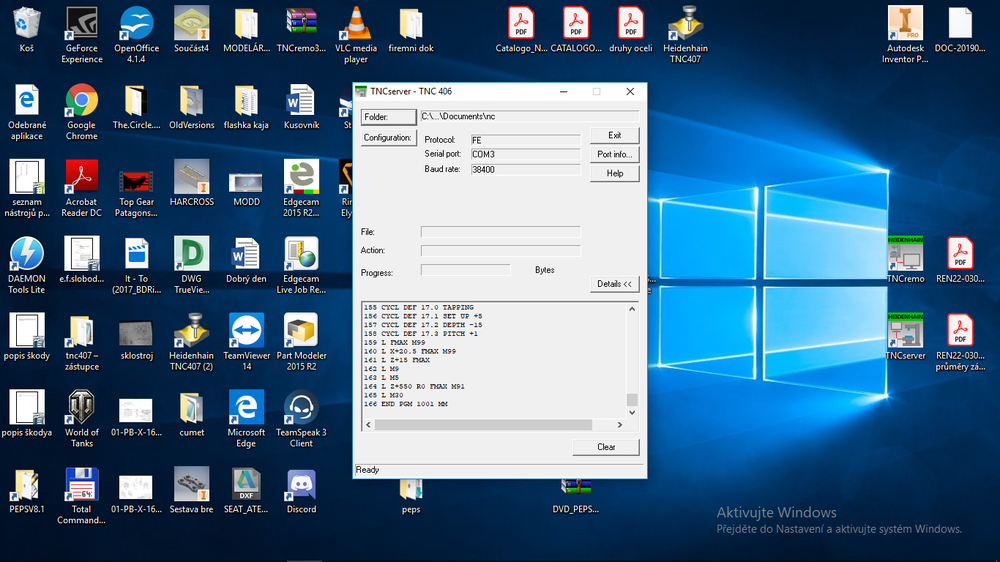Image resolution: width=1000 pixels, height=562 pixels.
Task: Click the log's vertical scrollbar down arrow
Action: point(632,411)
